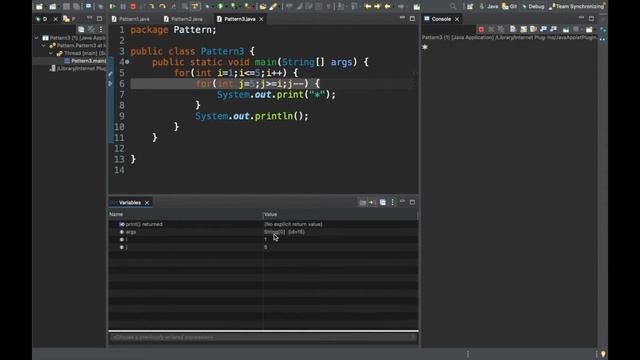Click Collapse All in Variables view
This screenshot has height=360, width=640.
382,202
